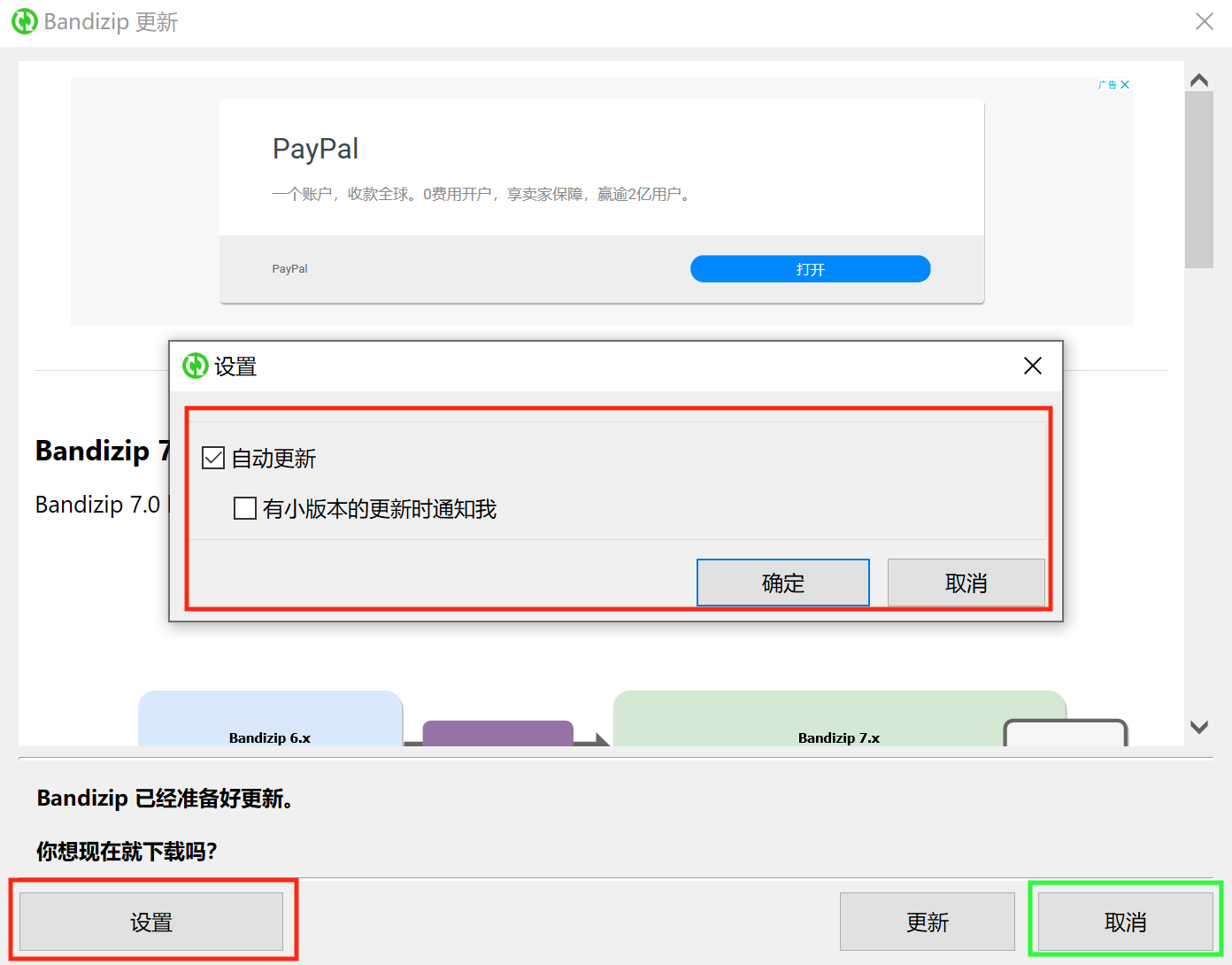The height and width of the screenshot is (965, 1232).
Task: Close the Bandizip 更新 window
Action: point(1204,21)
